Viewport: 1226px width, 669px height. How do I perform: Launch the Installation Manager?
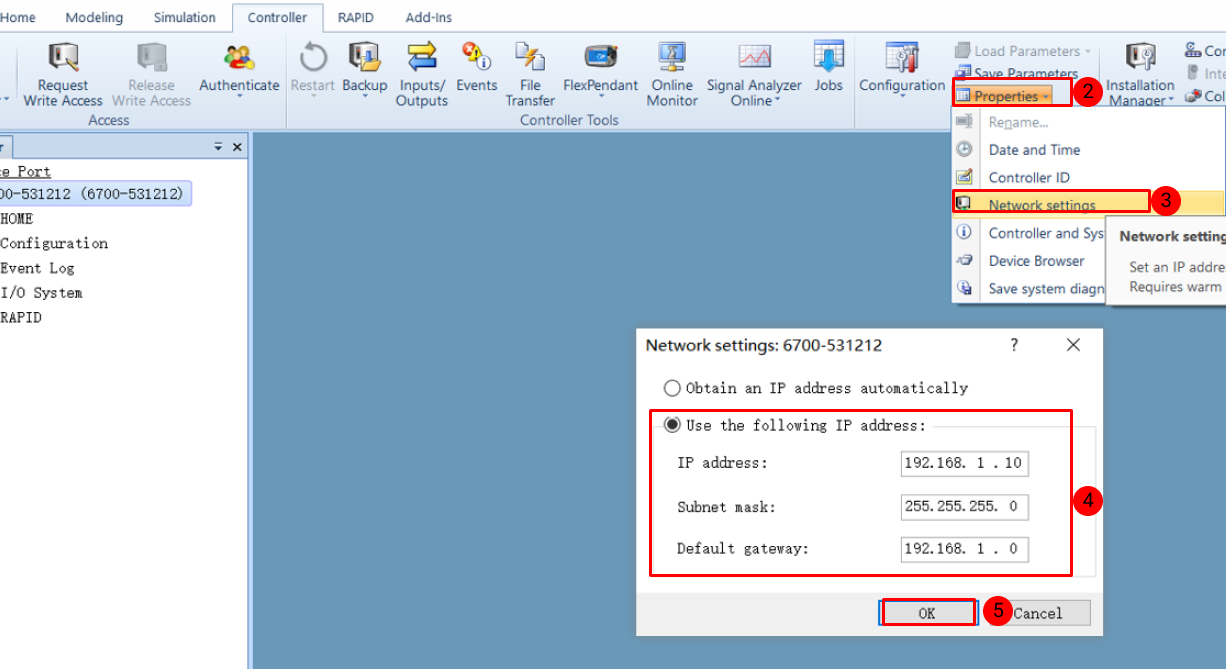[x=1140, y=73]
